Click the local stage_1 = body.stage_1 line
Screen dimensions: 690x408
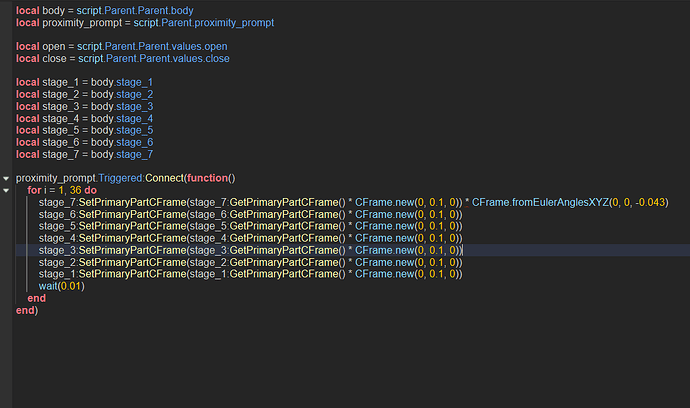pos(84,82)
